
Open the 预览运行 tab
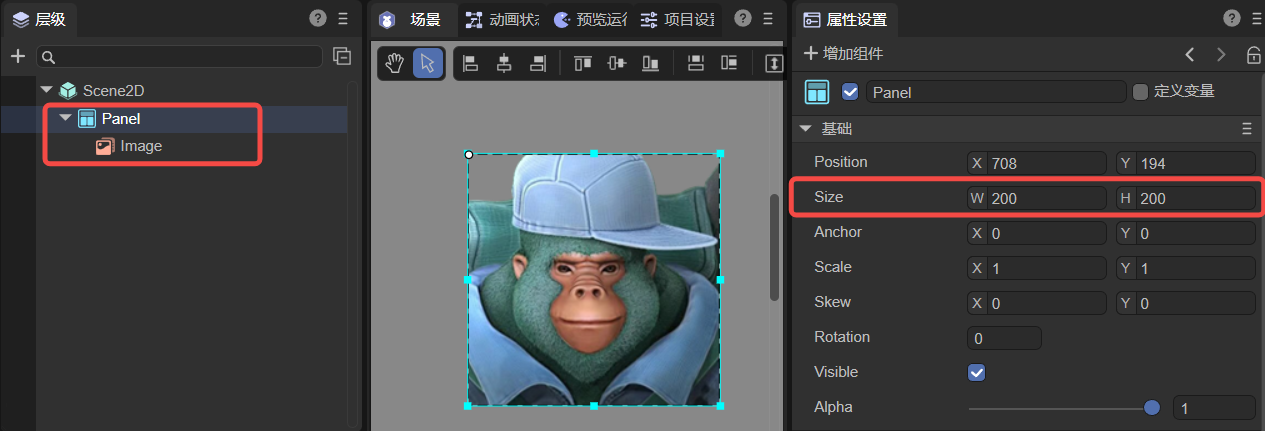pyautogui.click(x=589, y=19)
